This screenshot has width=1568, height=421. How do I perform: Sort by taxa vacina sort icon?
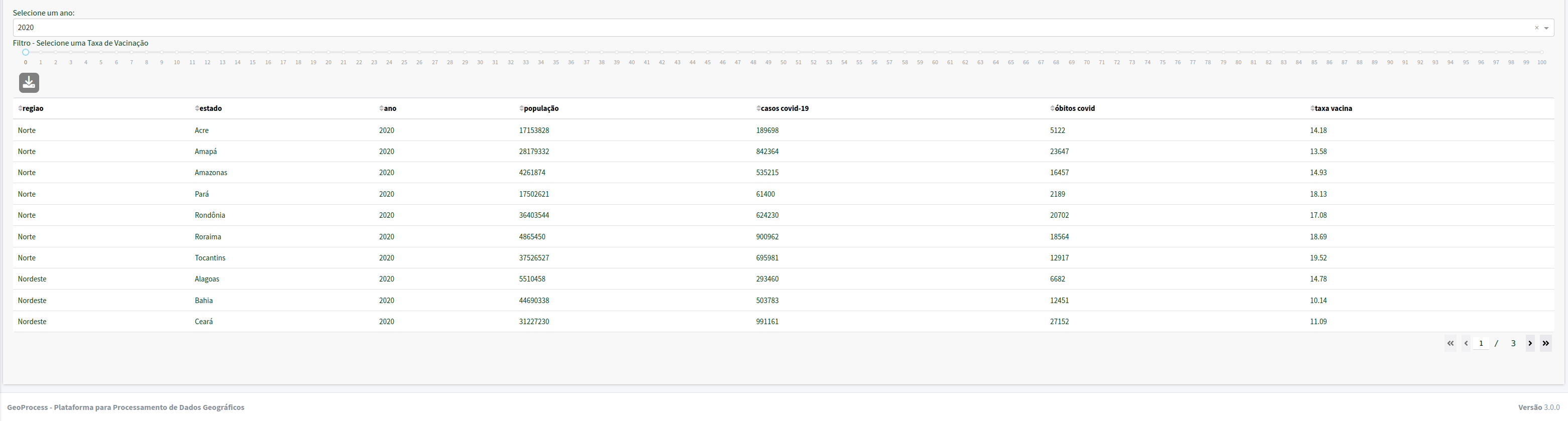pyautogui.click(x=1312, y=108)
